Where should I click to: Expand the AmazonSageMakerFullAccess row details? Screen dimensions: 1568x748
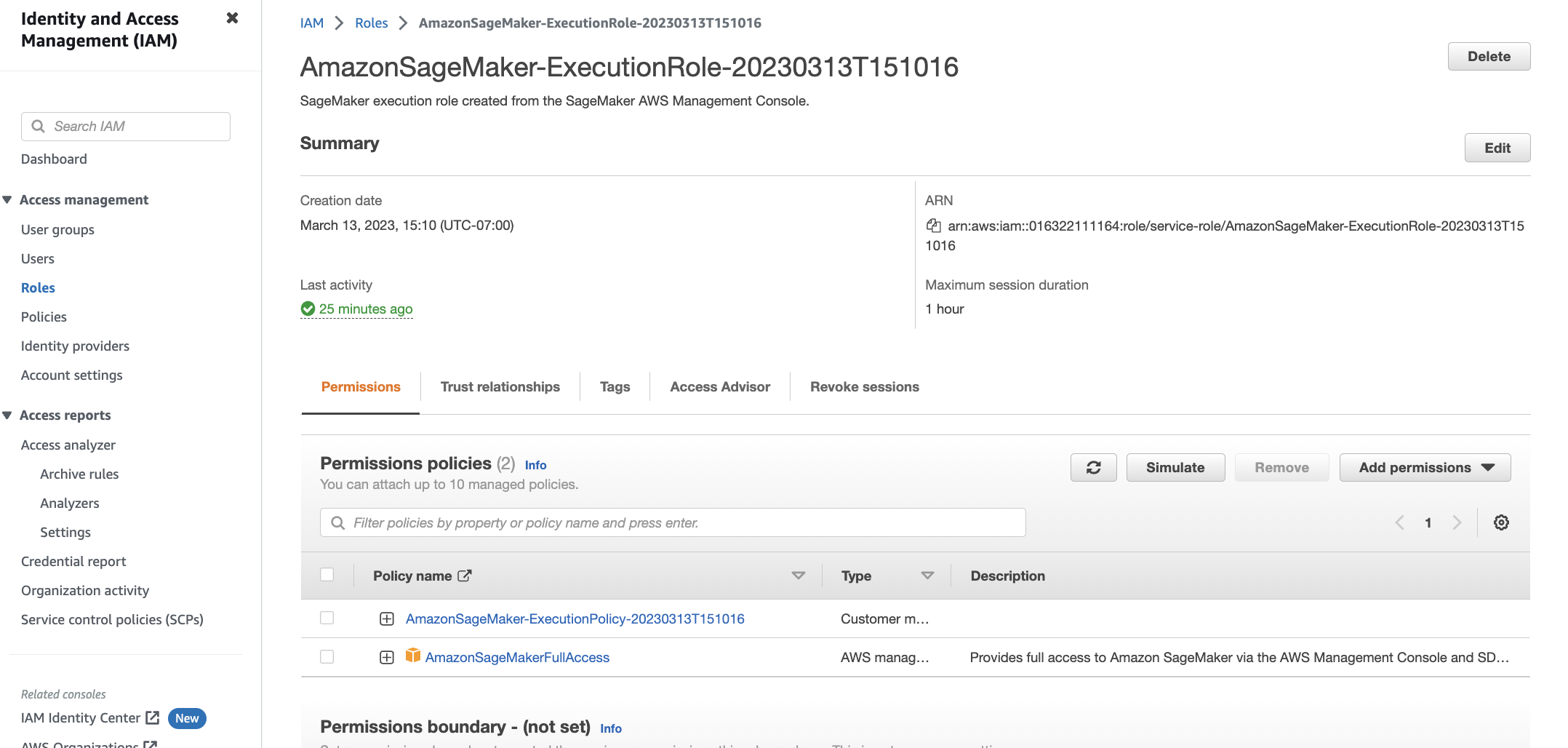point(387,657)
